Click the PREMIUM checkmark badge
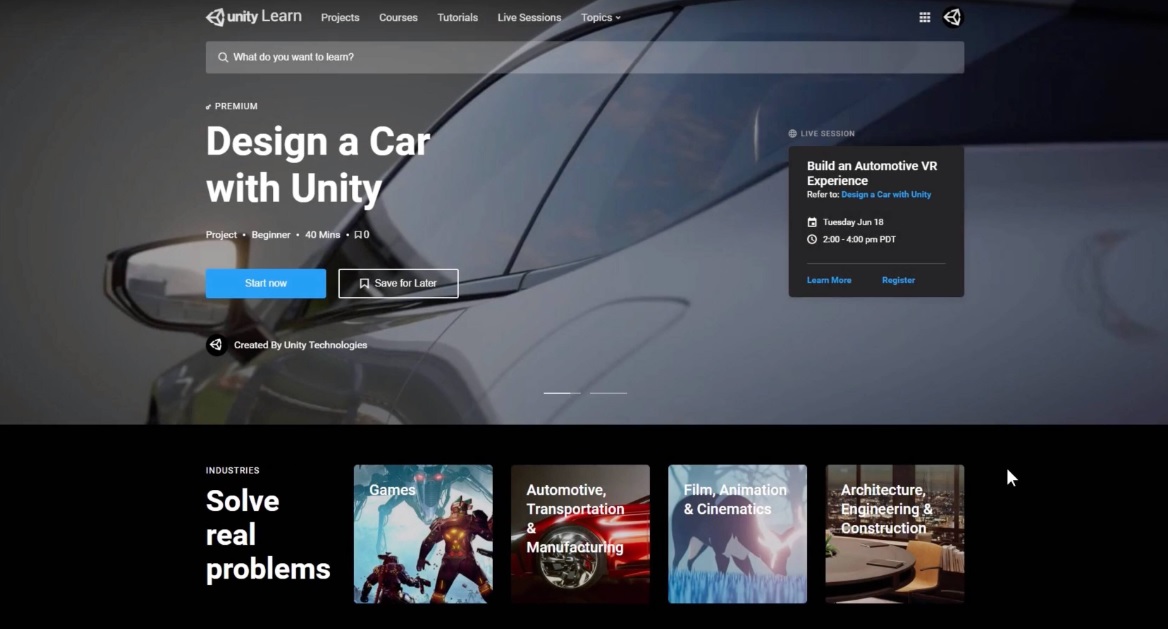1168x629 pixels. pyautogui.click(x=209, y=107)
